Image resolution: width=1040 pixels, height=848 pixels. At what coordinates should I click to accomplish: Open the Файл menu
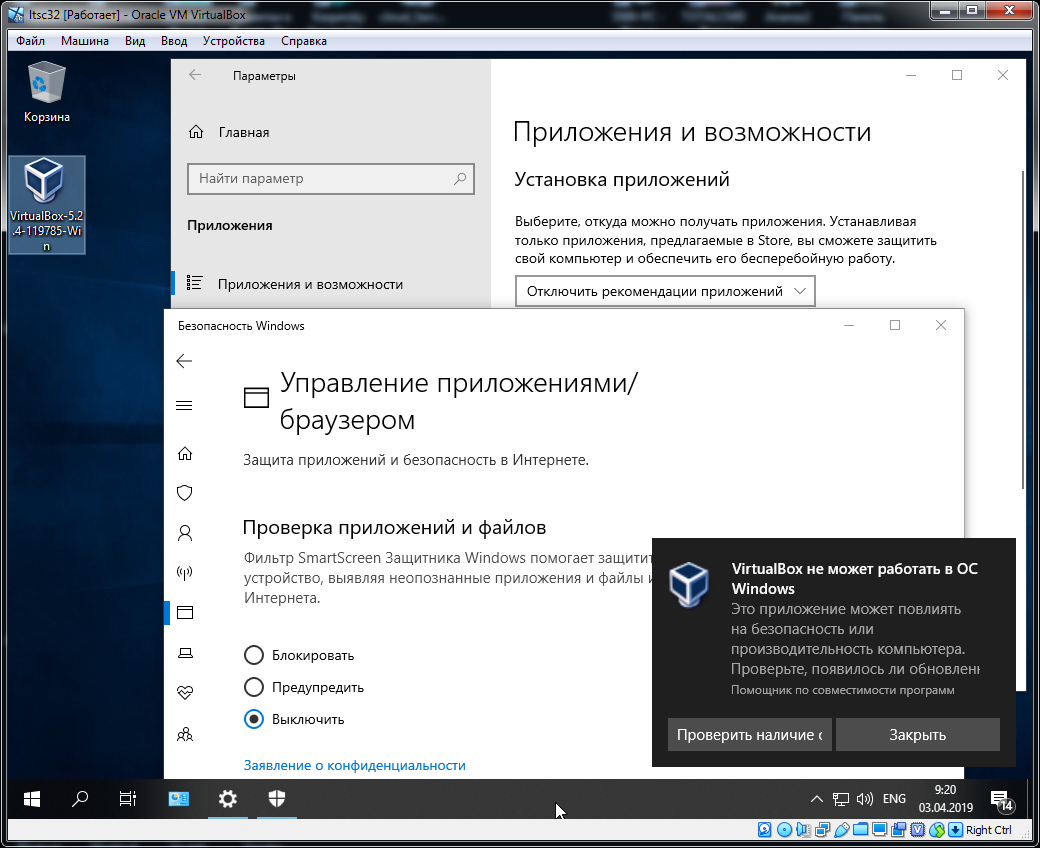point(31,40)
